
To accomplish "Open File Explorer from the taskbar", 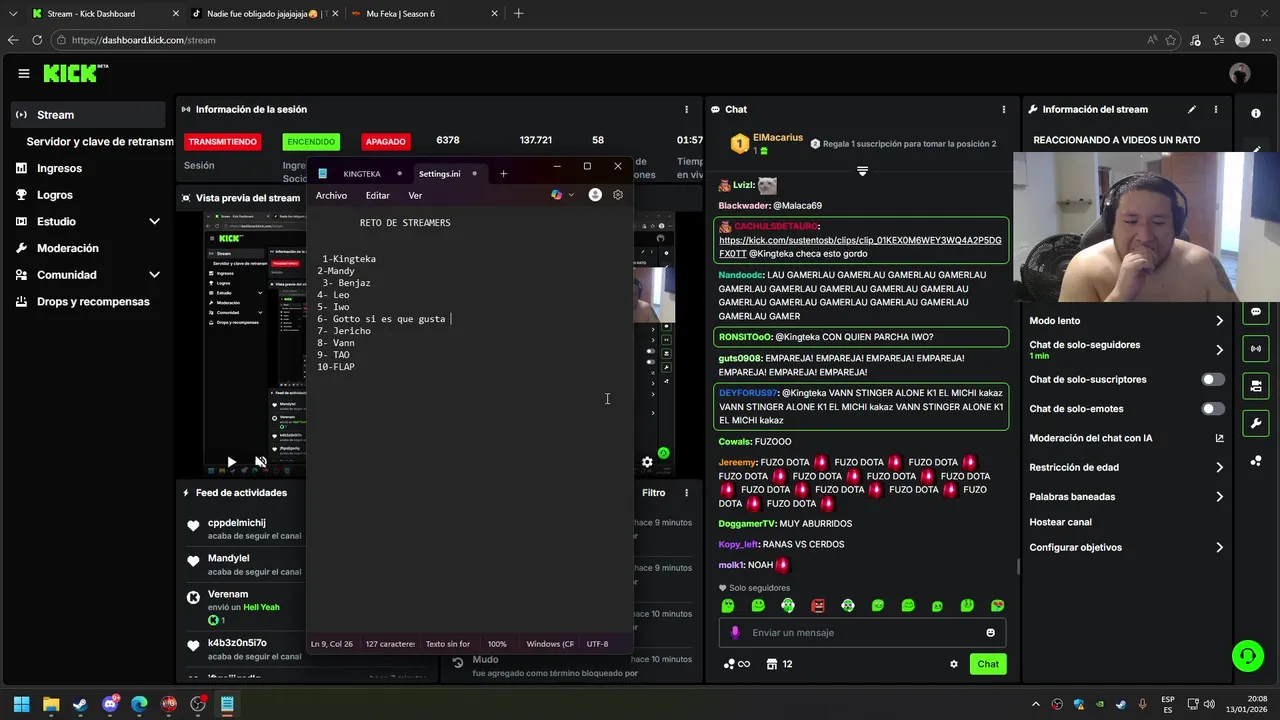I will (51, 704).
